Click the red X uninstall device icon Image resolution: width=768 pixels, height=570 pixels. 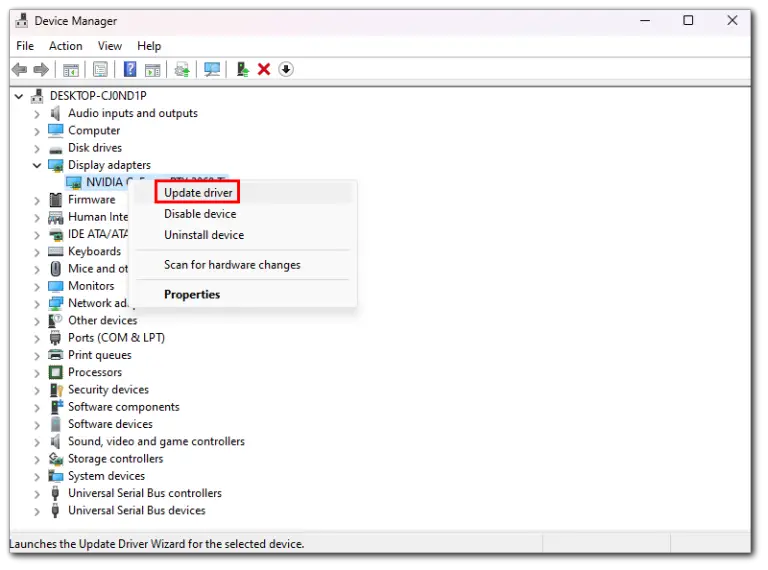264,69
